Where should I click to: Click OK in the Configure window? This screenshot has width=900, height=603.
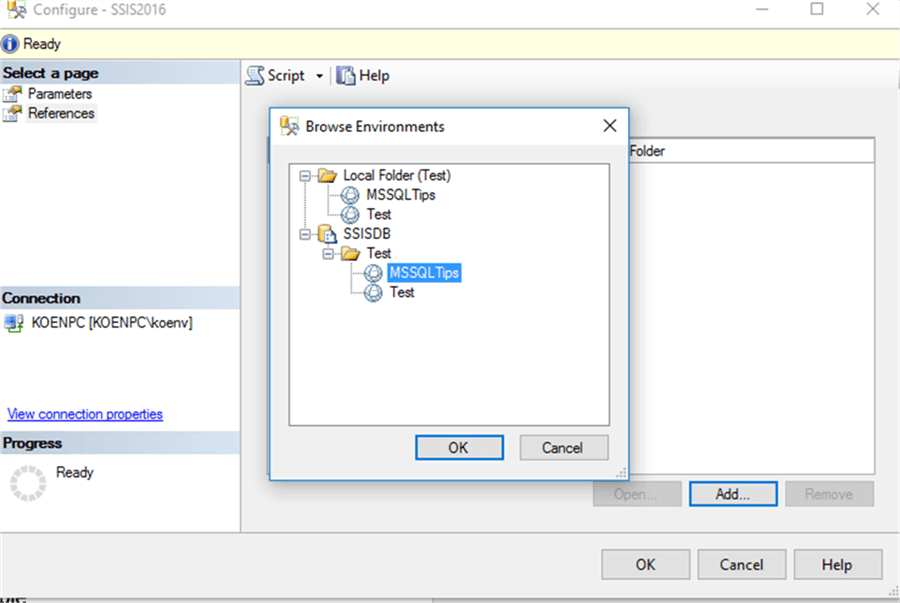click(x=646, y=565)
